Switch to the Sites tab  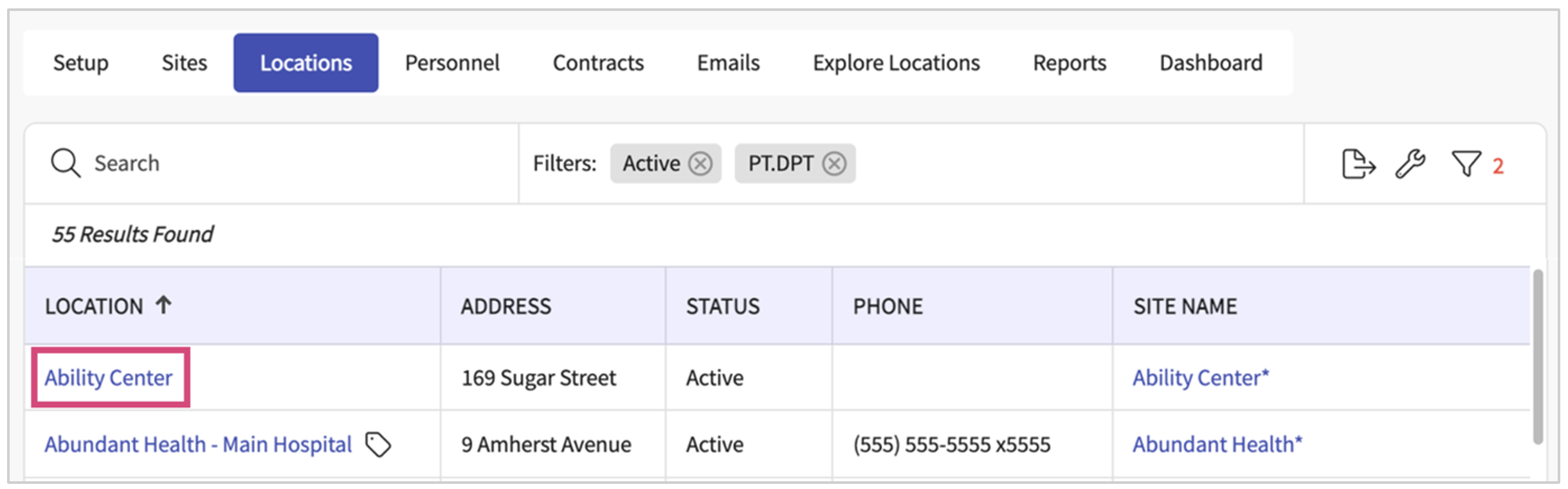(184, 63)
